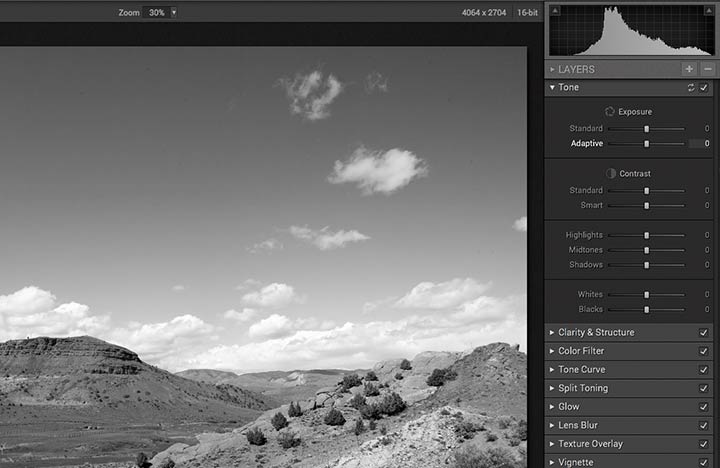The height and width of the screenshot is (468, 720).
Task: Expand the Split Toning panel
Action: 552,388
